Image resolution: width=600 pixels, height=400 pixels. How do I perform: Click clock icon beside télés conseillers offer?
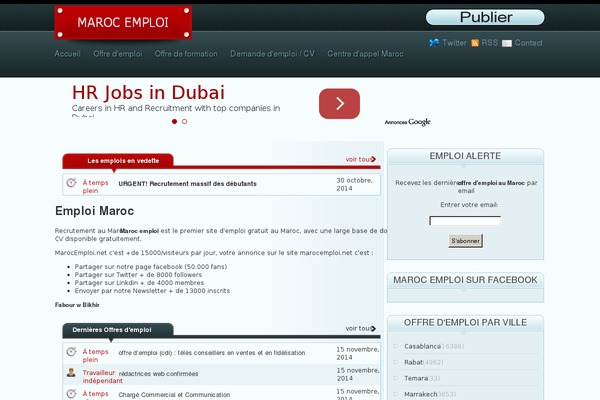(71, 351)
